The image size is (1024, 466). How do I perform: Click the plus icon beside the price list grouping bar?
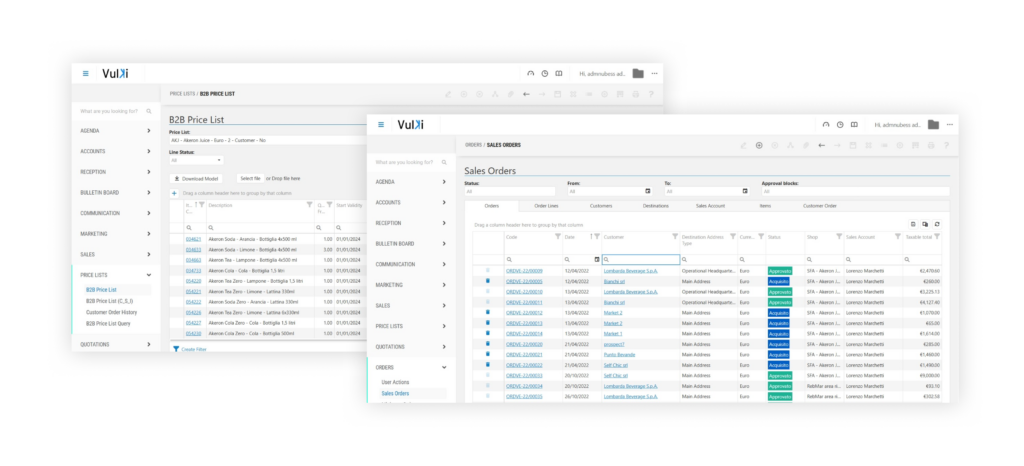pyautogui.click(x=174, y=193)
